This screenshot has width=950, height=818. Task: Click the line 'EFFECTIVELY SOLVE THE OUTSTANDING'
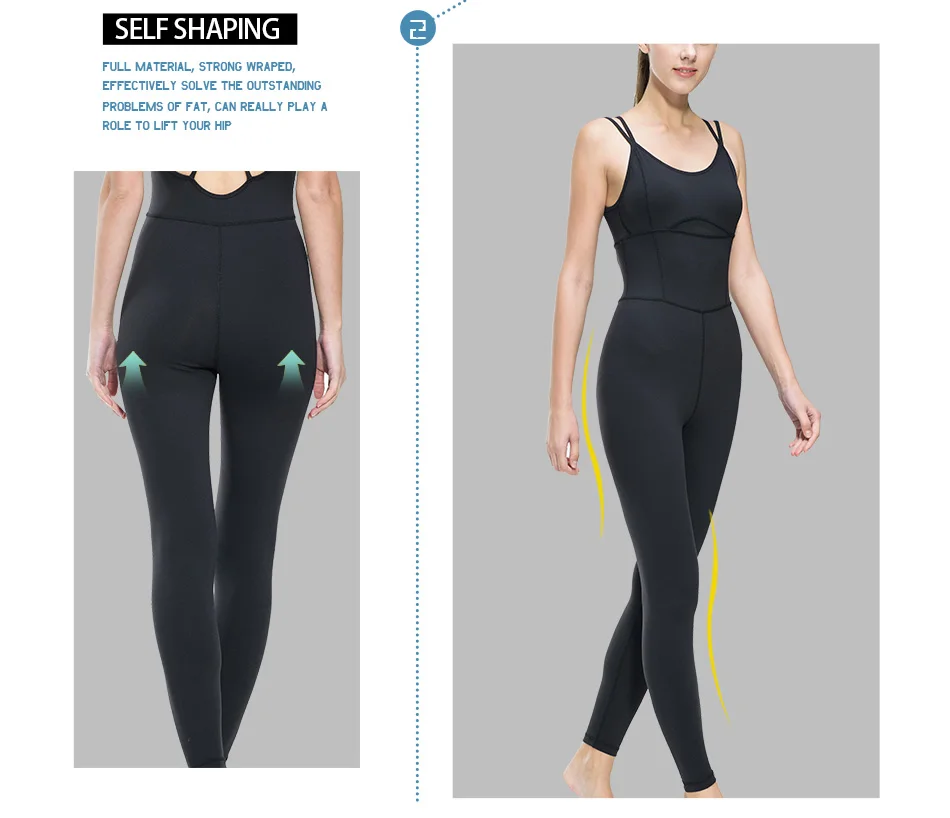point(211,85)
